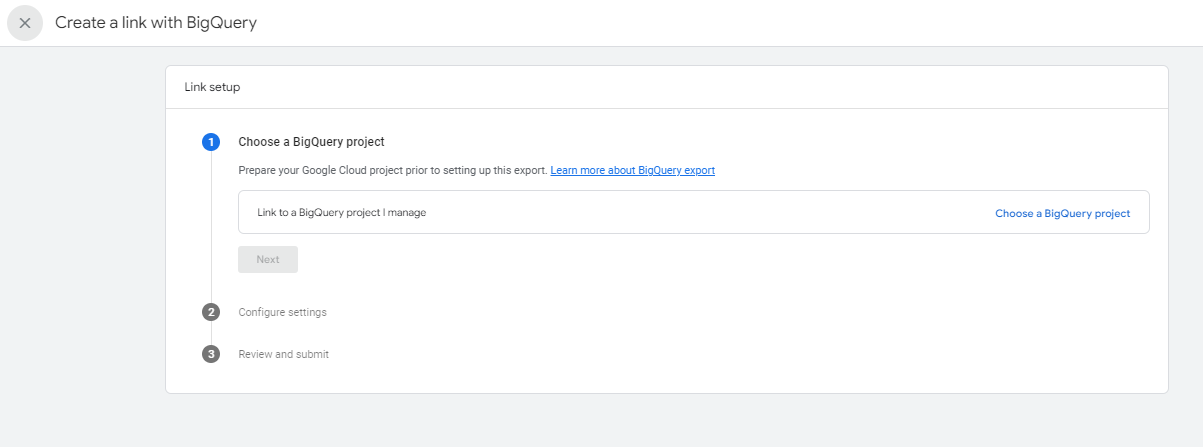Click the Create a link with BigQuery title
Screen dimensions: 1203x447
(156, 23)
